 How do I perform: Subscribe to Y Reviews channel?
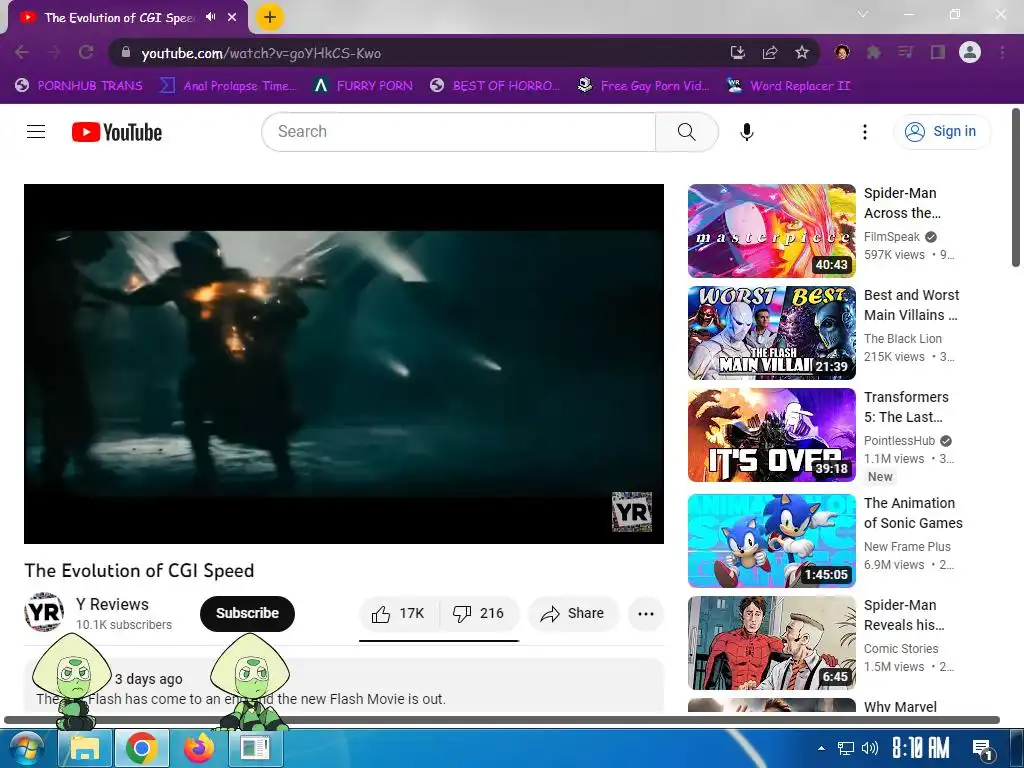coord(247,614)
